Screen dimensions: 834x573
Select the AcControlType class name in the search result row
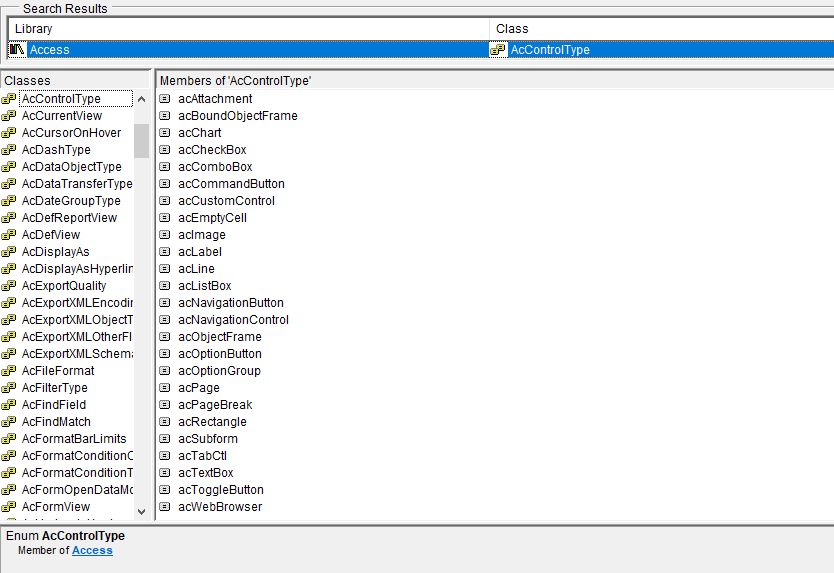click(x=550, y=49)
